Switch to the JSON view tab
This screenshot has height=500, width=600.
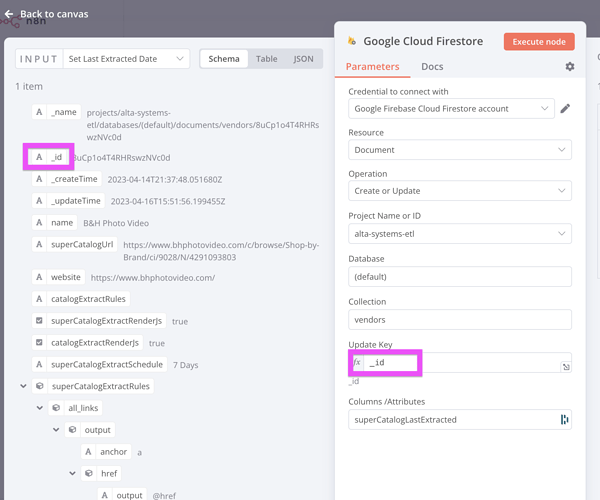point(303,59)
